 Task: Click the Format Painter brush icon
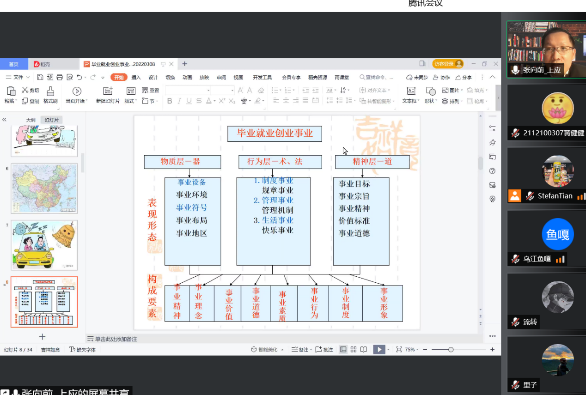point(50,91)
